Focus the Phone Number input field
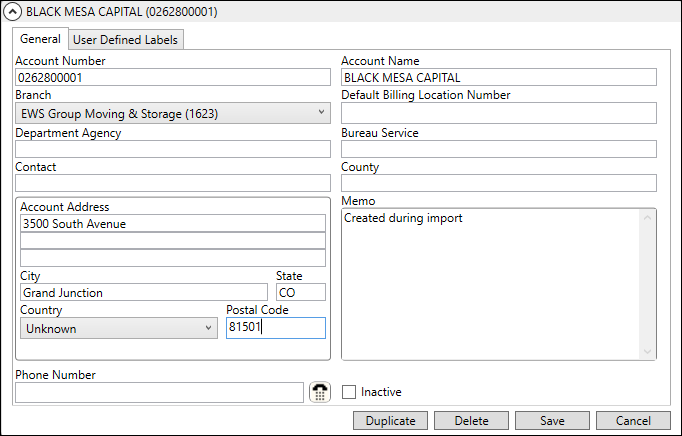Screen dimensions: 682x436 click(x=159, y=392)
